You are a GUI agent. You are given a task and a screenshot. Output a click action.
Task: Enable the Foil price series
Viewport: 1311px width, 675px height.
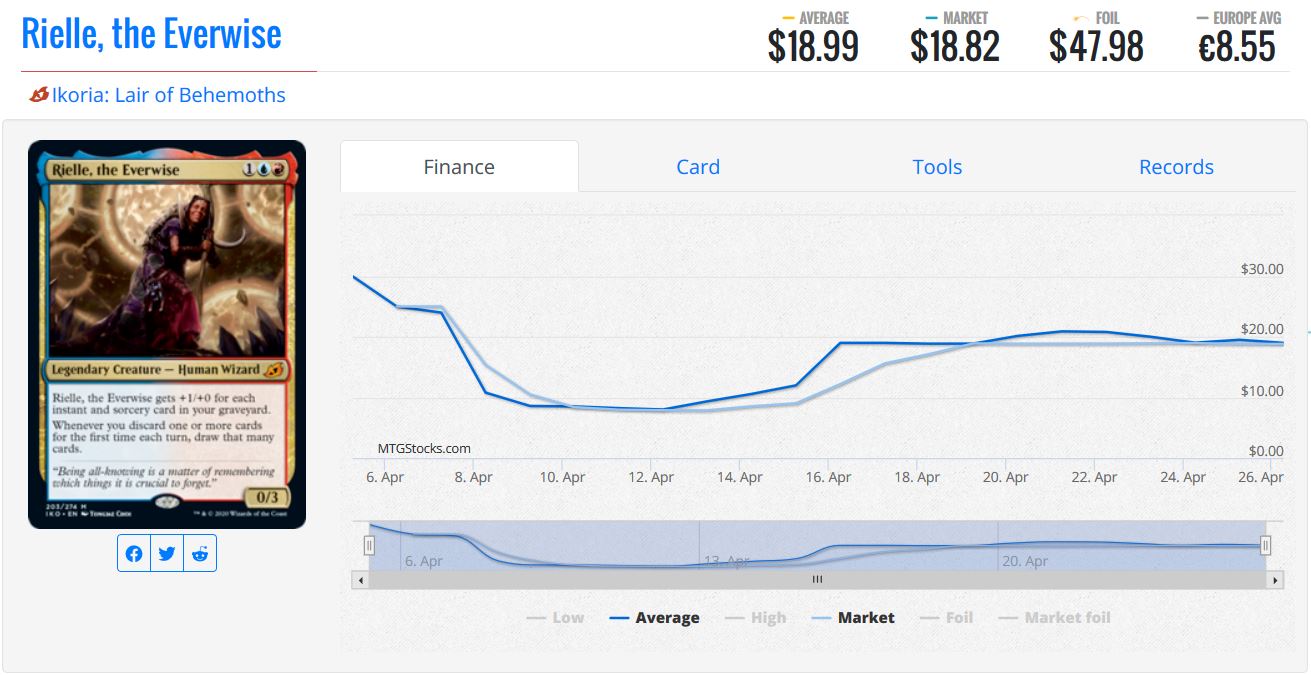[947, 618]
